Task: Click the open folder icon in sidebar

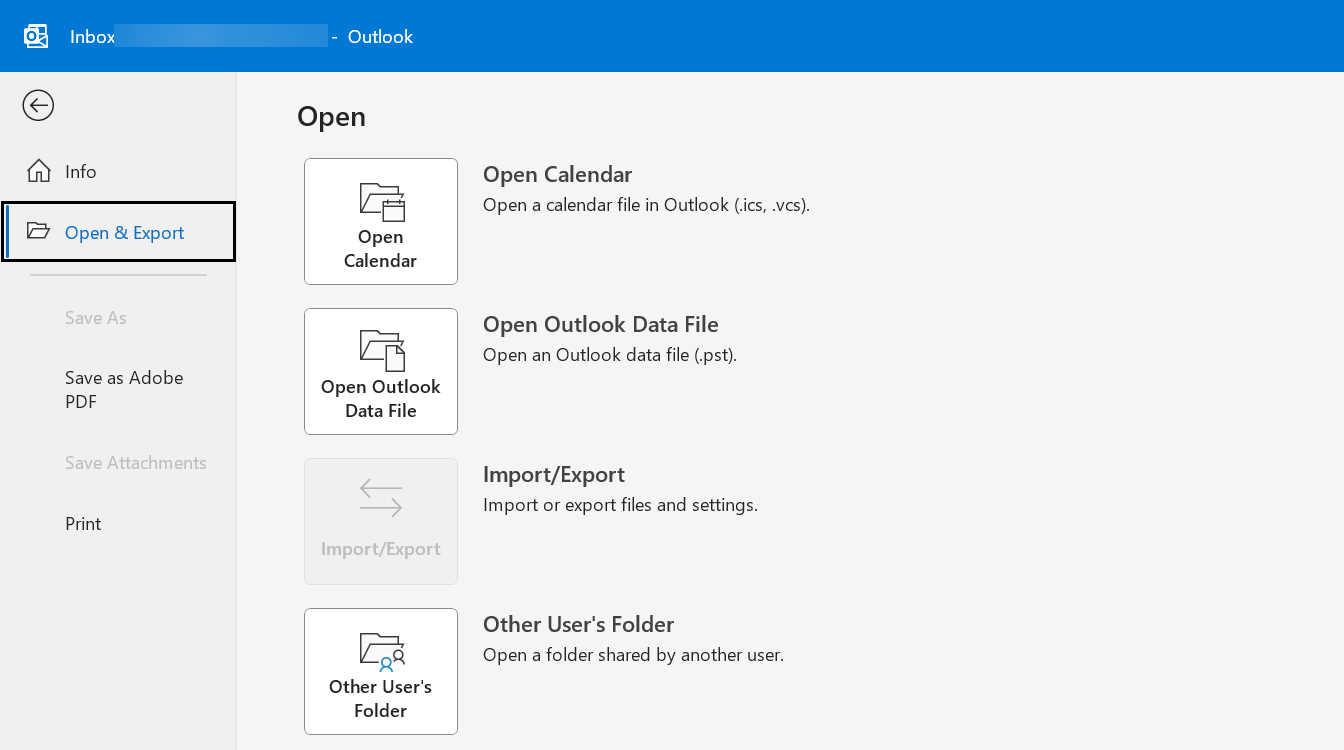Action: coord(39,232)
